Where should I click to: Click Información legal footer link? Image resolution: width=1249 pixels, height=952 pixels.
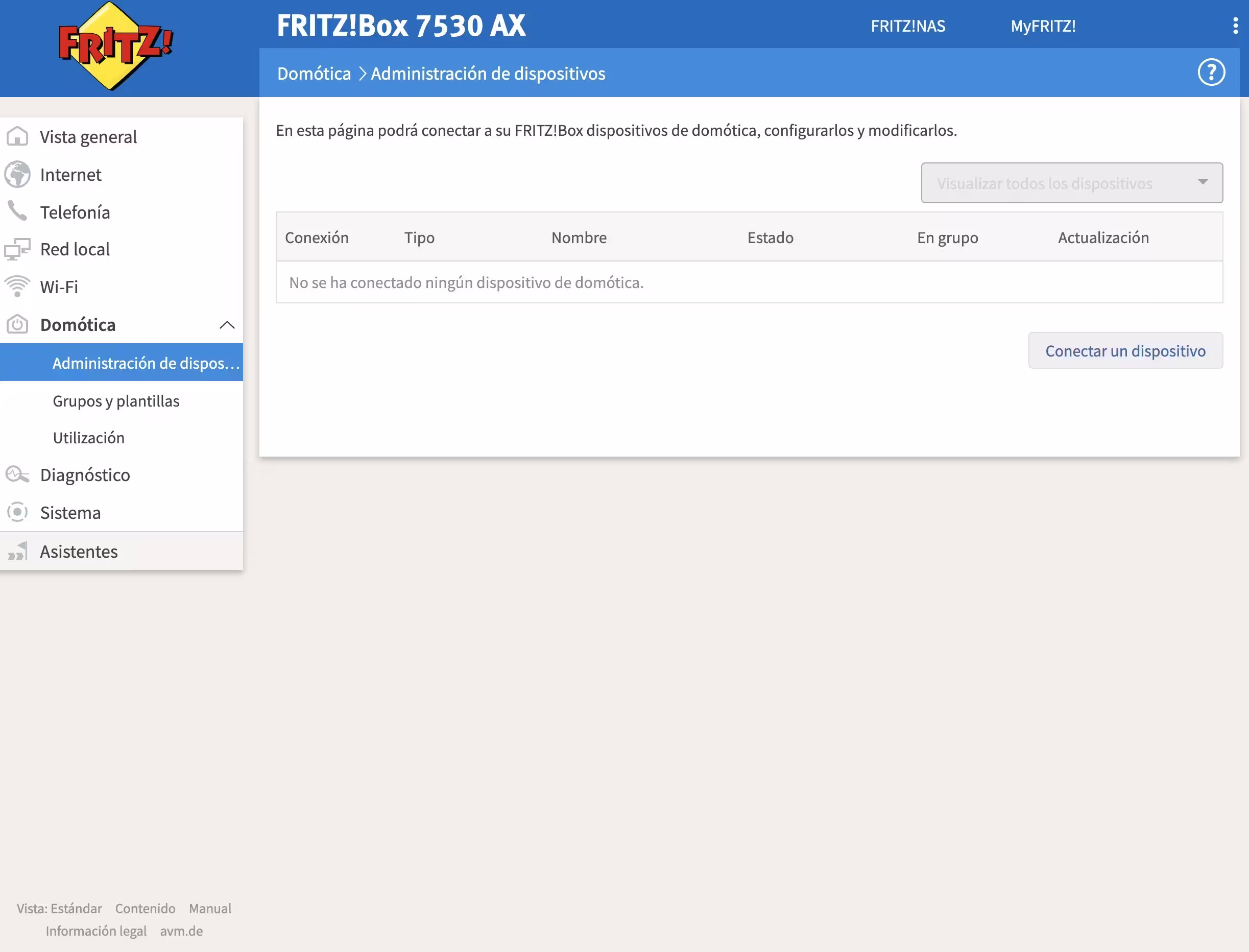(x=97, y=931)
